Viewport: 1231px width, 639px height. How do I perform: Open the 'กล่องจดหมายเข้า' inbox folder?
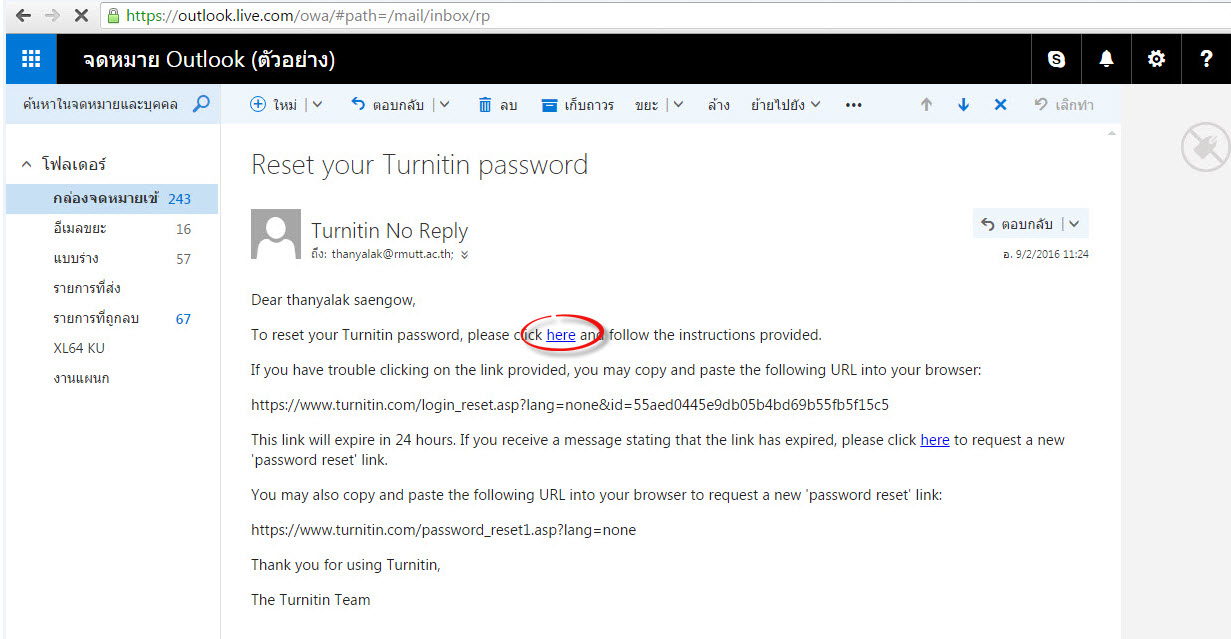coord(112,198)
